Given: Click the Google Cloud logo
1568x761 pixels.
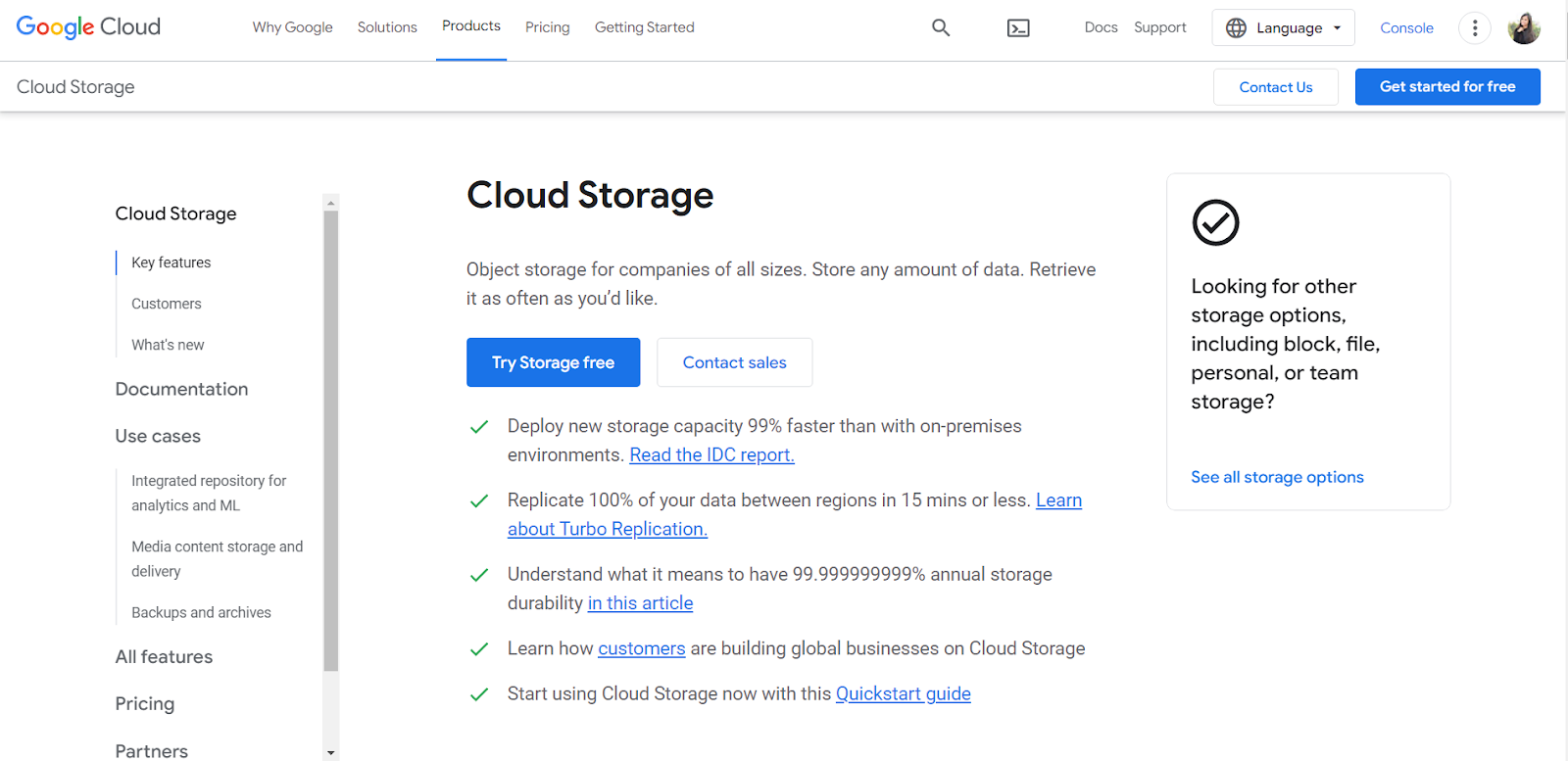Looking at the screenshot, I should [x=88, y=27].
